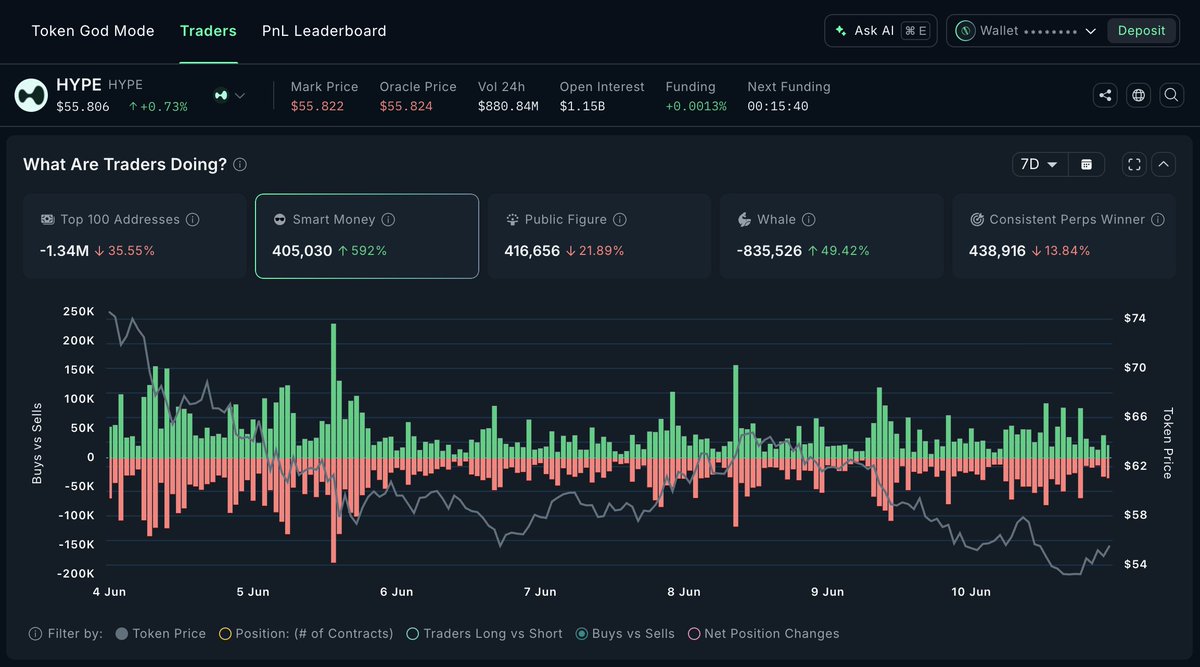
Task: Open the globe language icon
Action: tap(1138, 96)
